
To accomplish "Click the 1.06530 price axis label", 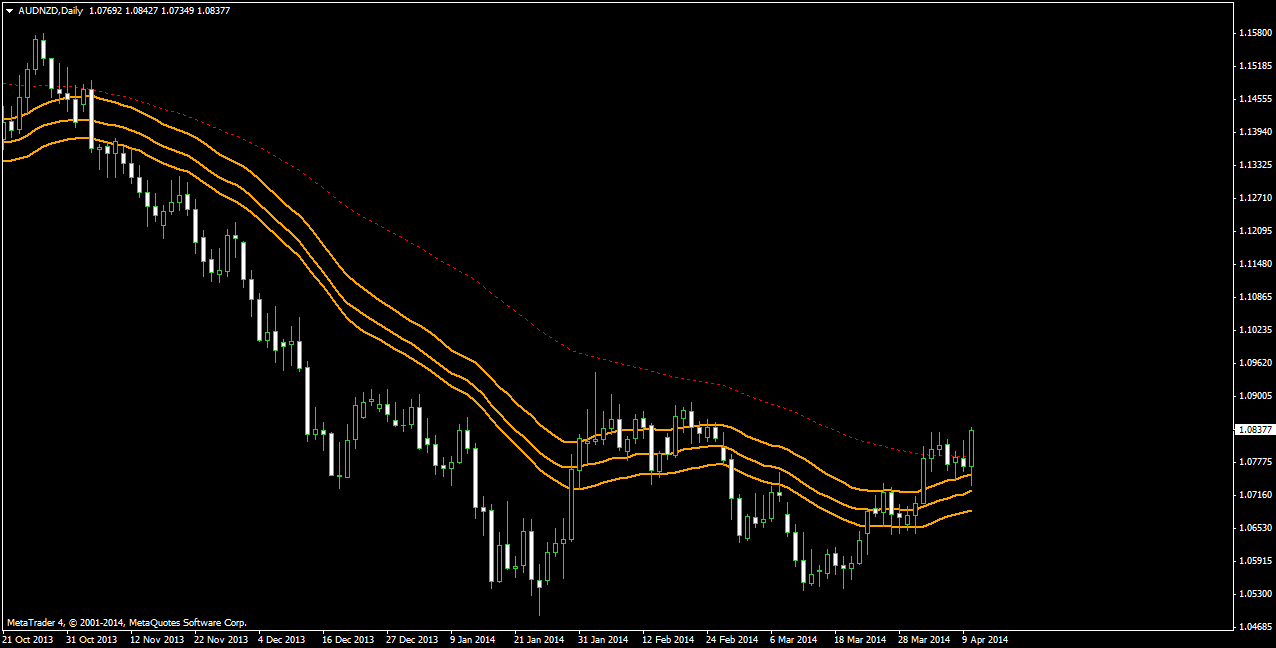I will 1254,528.
